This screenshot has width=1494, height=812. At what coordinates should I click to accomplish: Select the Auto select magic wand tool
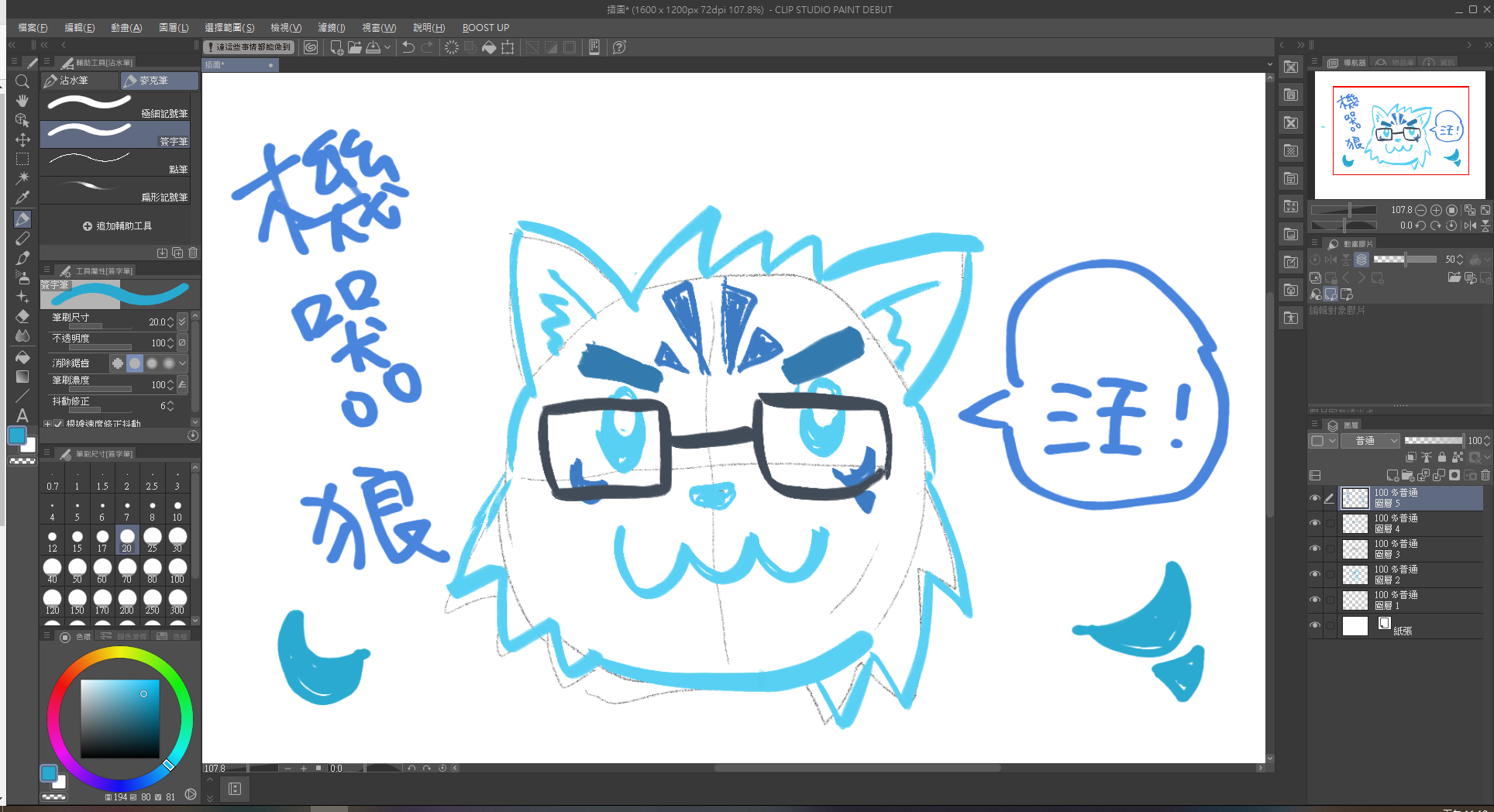click(x=22, y=178)
